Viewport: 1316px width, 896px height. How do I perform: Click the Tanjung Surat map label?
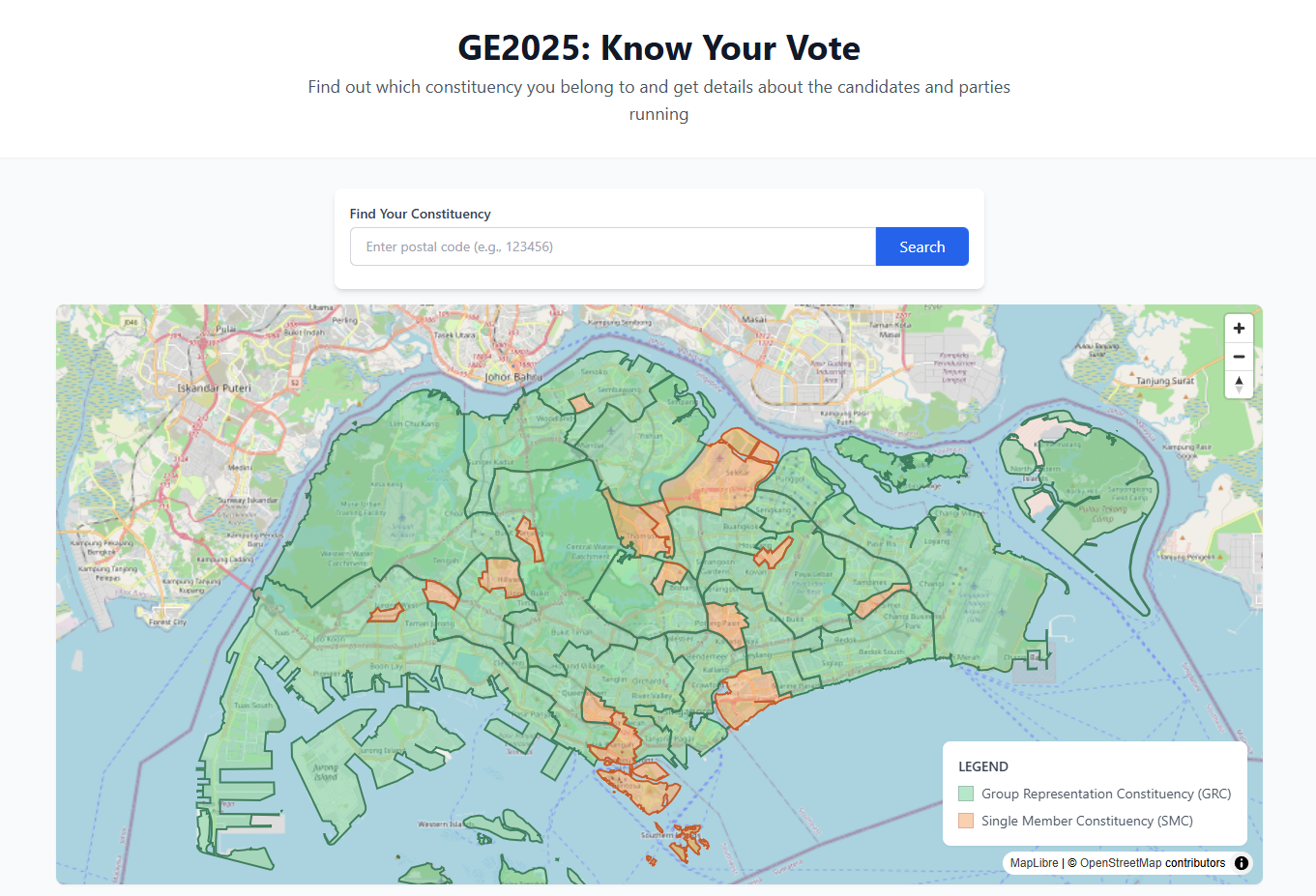click(x=1165, y=381)
